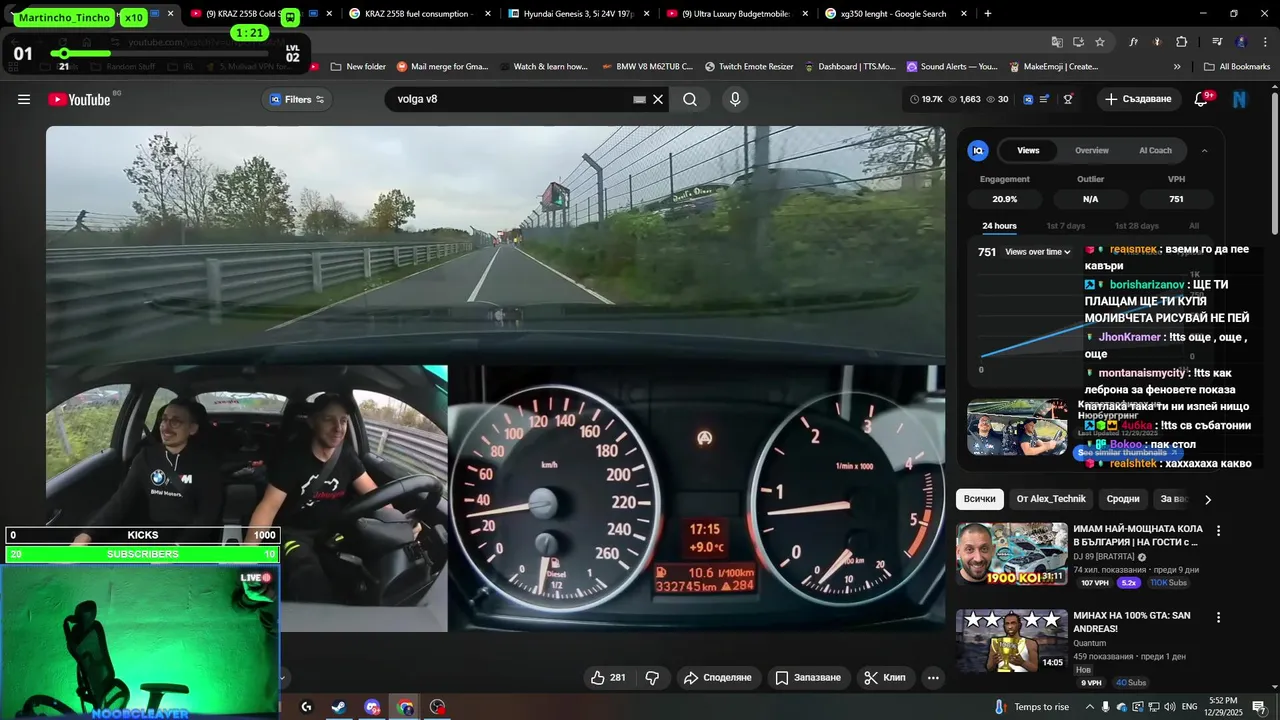Viewport: 1280px width, 720px height.
Task: Clear the search box with the X
Action: (658, 99)
